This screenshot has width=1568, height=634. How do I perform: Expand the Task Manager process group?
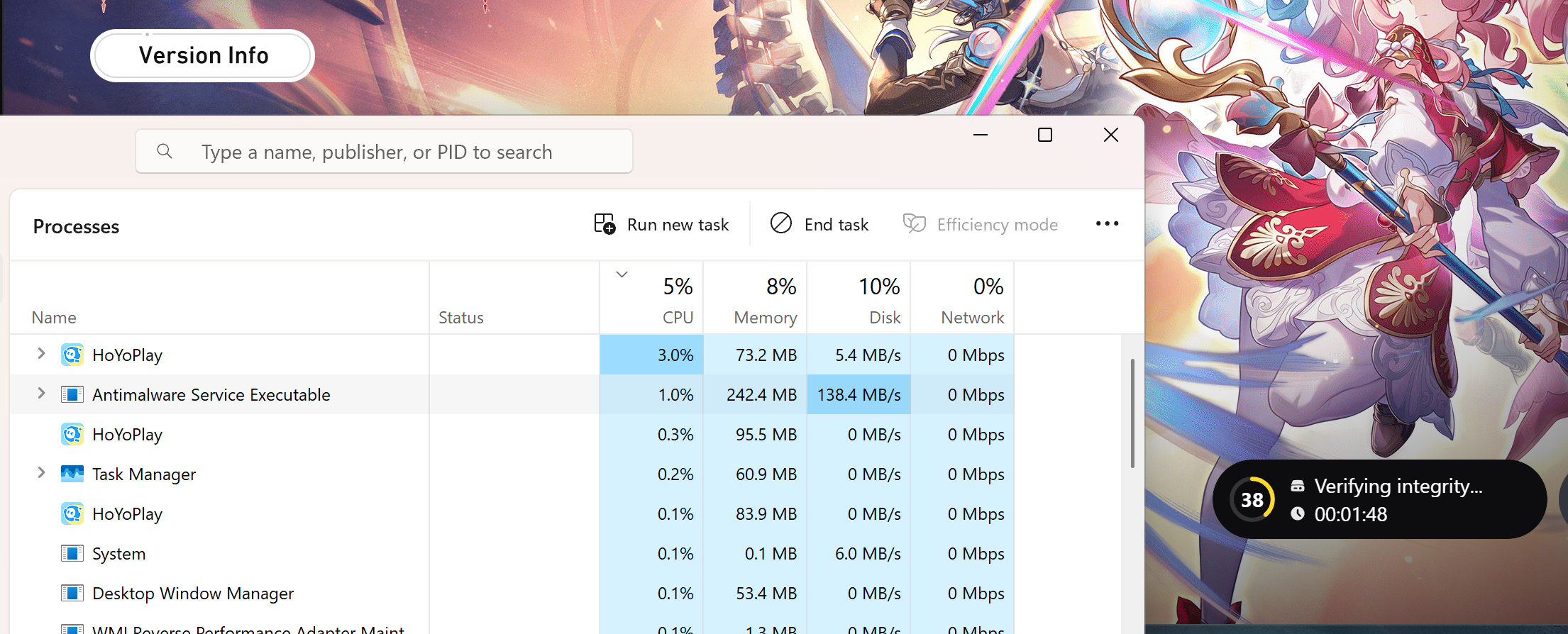(x=41, y=473)
